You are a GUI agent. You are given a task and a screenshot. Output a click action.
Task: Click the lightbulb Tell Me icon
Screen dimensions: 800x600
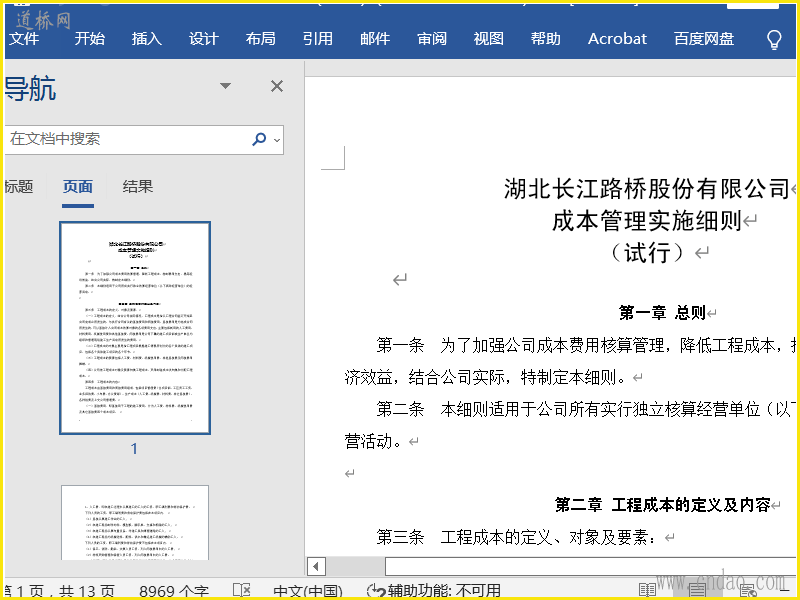(x=773, y=39)
